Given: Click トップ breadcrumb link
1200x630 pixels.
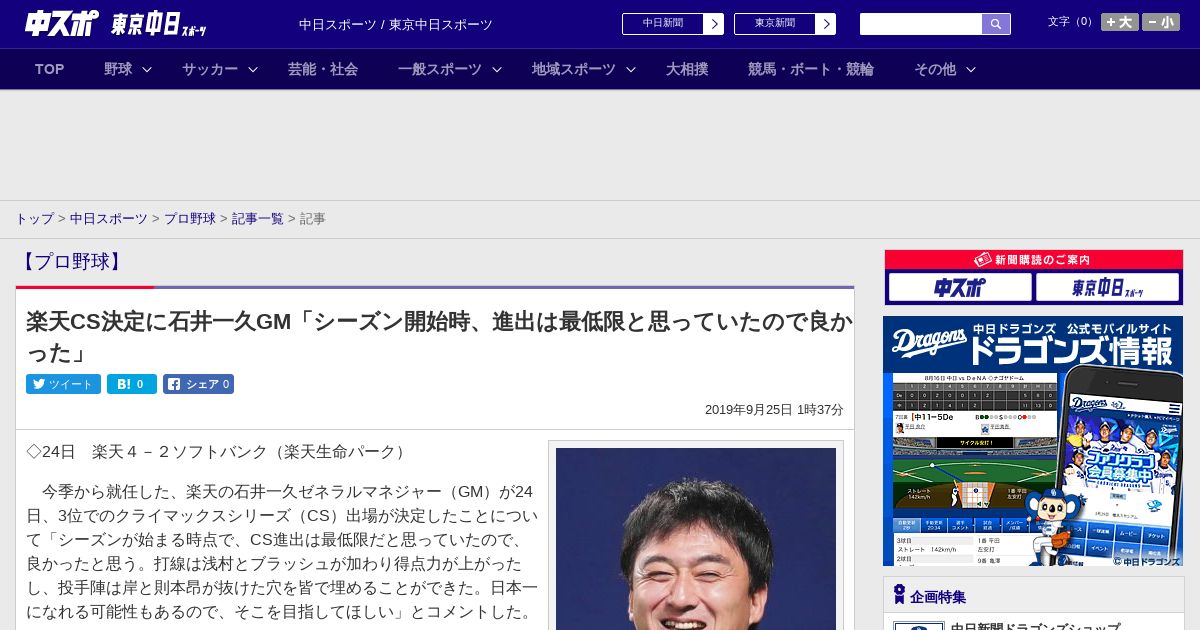Looking at the screenshot, I should (34, 218).
